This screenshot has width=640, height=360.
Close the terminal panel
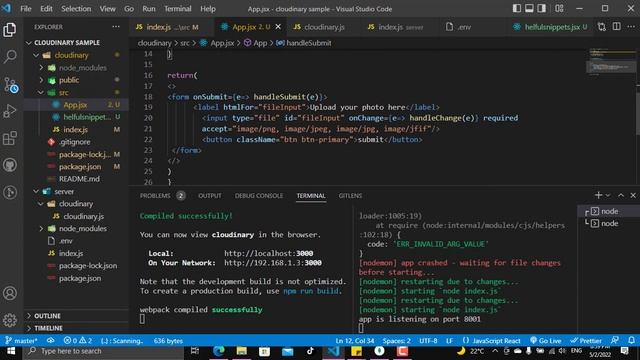pos(633,196)
